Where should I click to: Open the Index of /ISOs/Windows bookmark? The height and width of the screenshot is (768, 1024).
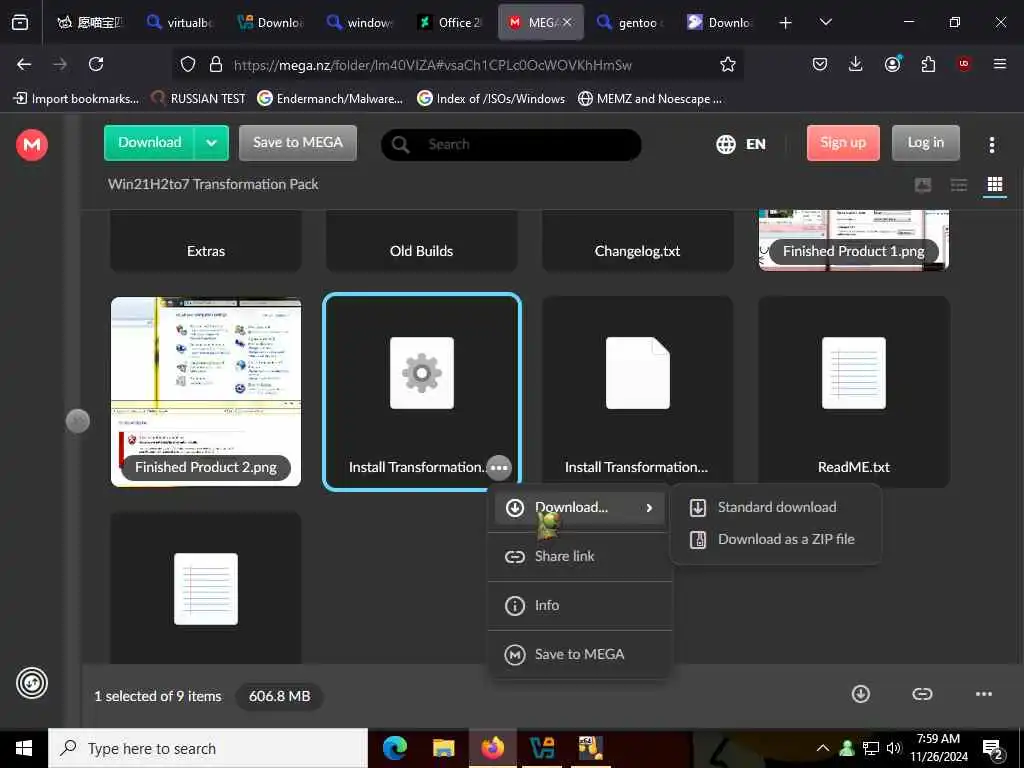click(x=491, y=99)
